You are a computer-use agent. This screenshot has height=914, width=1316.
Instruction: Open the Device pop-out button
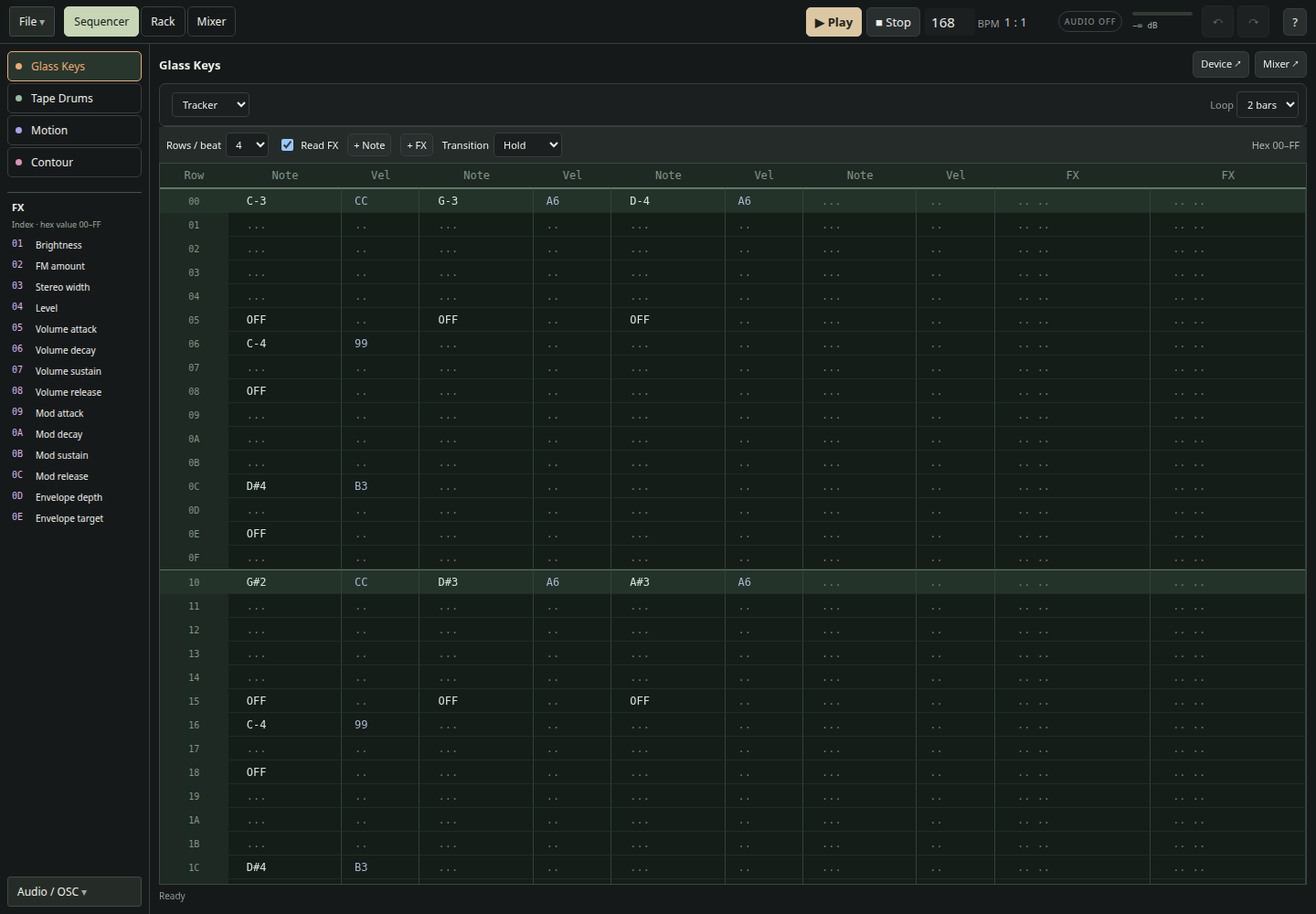1221,64
